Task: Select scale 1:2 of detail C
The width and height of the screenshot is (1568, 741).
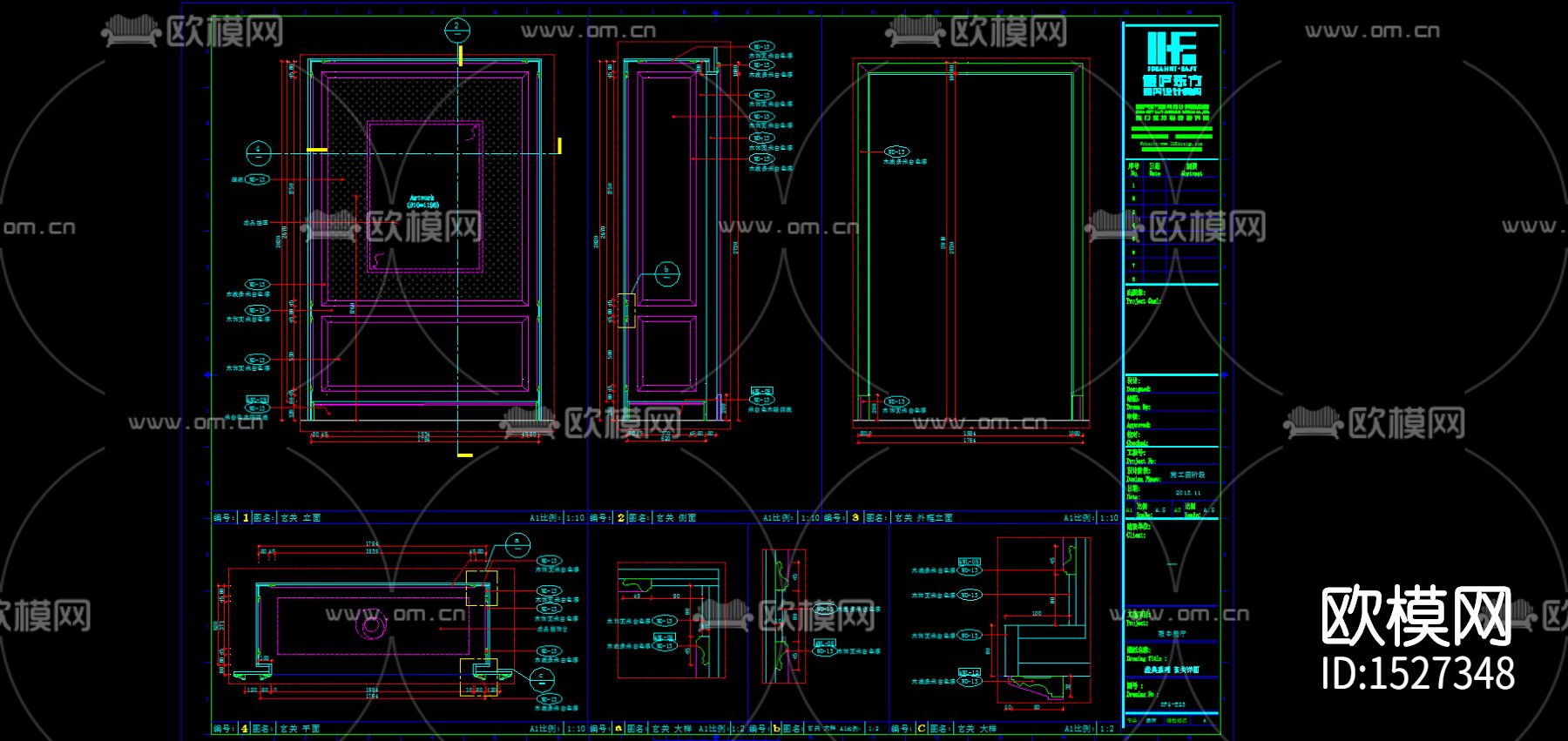Action: click(x=1107, y=729)
